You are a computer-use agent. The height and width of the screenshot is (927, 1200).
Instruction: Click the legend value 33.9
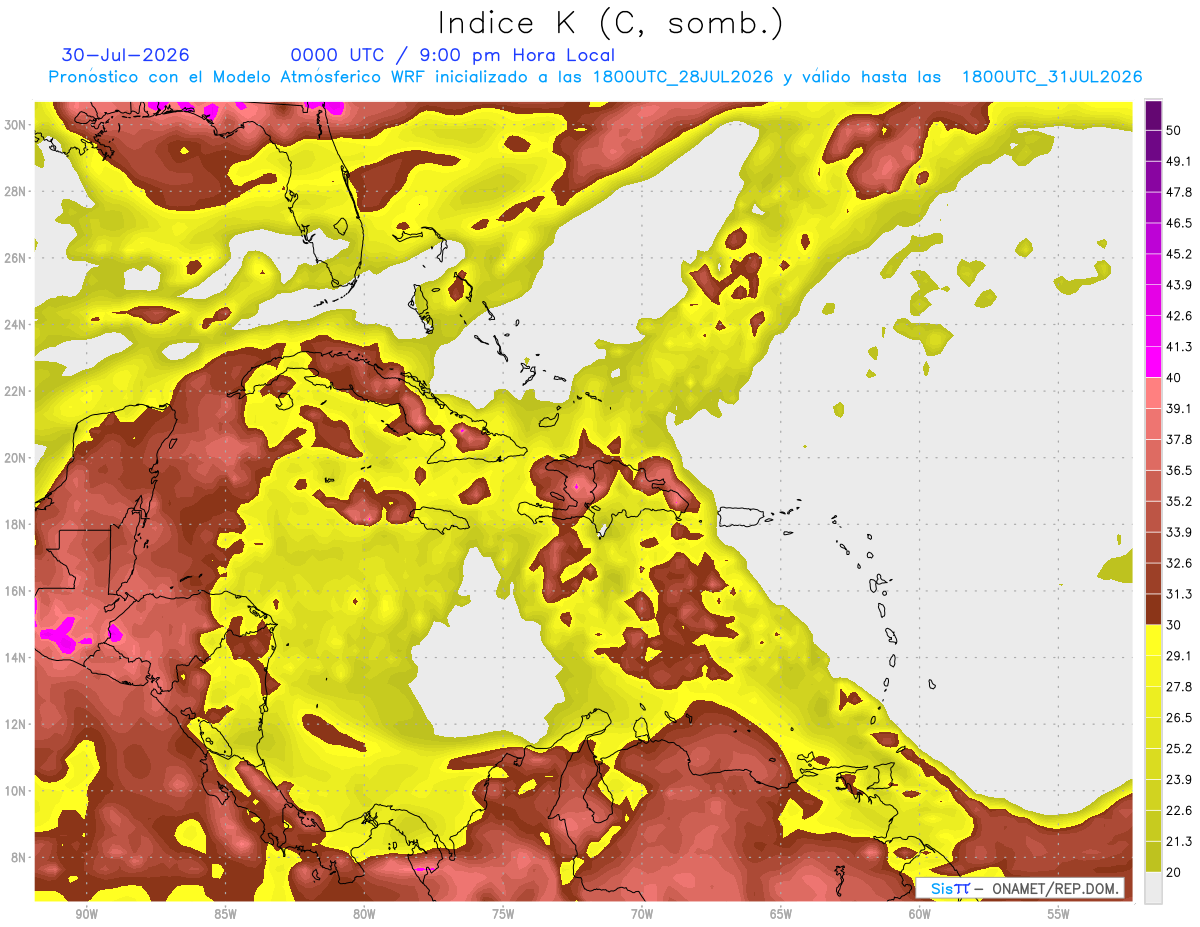pos(1179,532)
